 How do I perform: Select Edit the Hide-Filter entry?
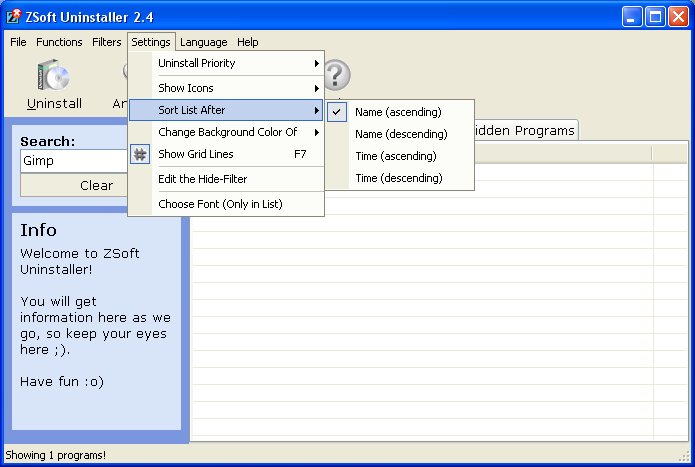226,179
